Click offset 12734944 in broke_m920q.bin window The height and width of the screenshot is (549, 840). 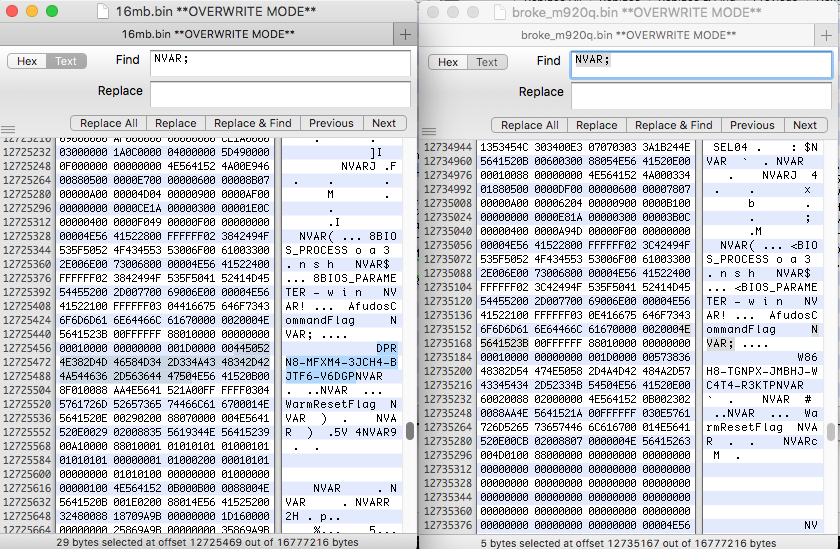pos(448,147)
